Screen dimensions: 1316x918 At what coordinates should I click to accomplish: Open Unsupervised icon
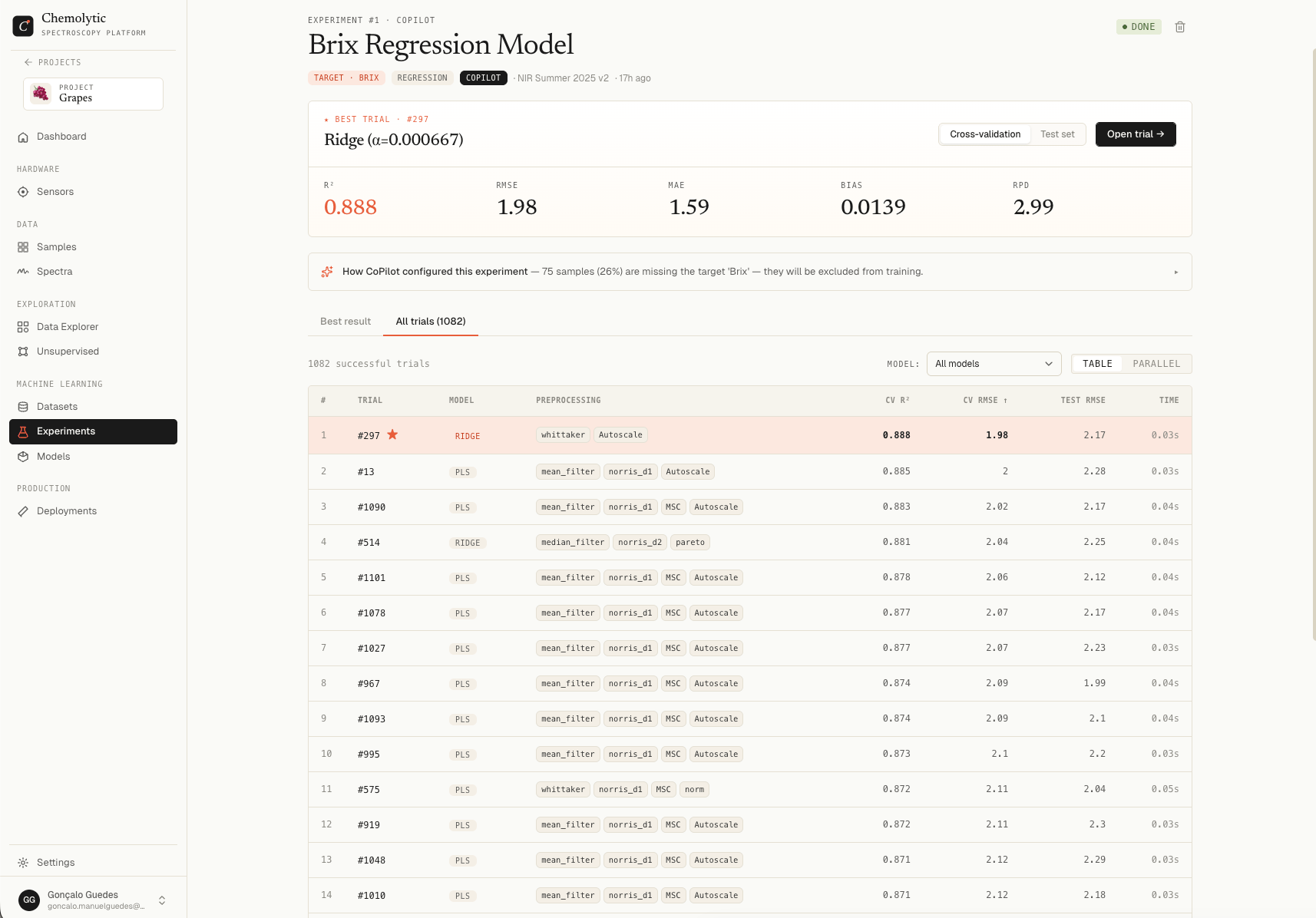pos(23,352)
